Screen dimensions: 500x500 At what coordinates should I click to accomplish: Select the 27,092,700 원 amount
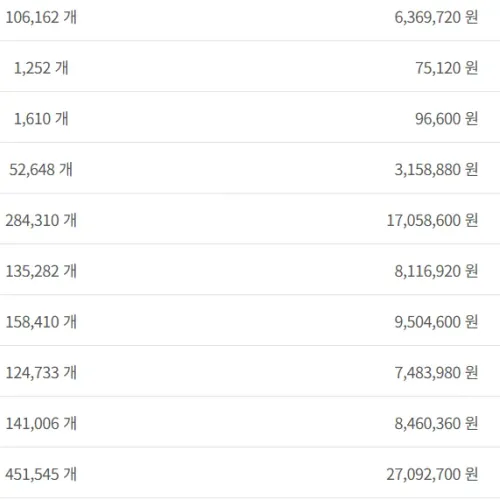click(x=432, y=474)
